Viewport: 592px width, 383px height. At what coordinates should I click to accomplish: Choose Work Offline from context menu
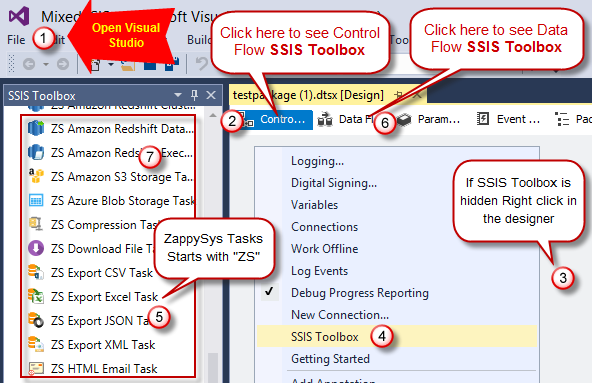pyautogui.click(x=396, y=249)
